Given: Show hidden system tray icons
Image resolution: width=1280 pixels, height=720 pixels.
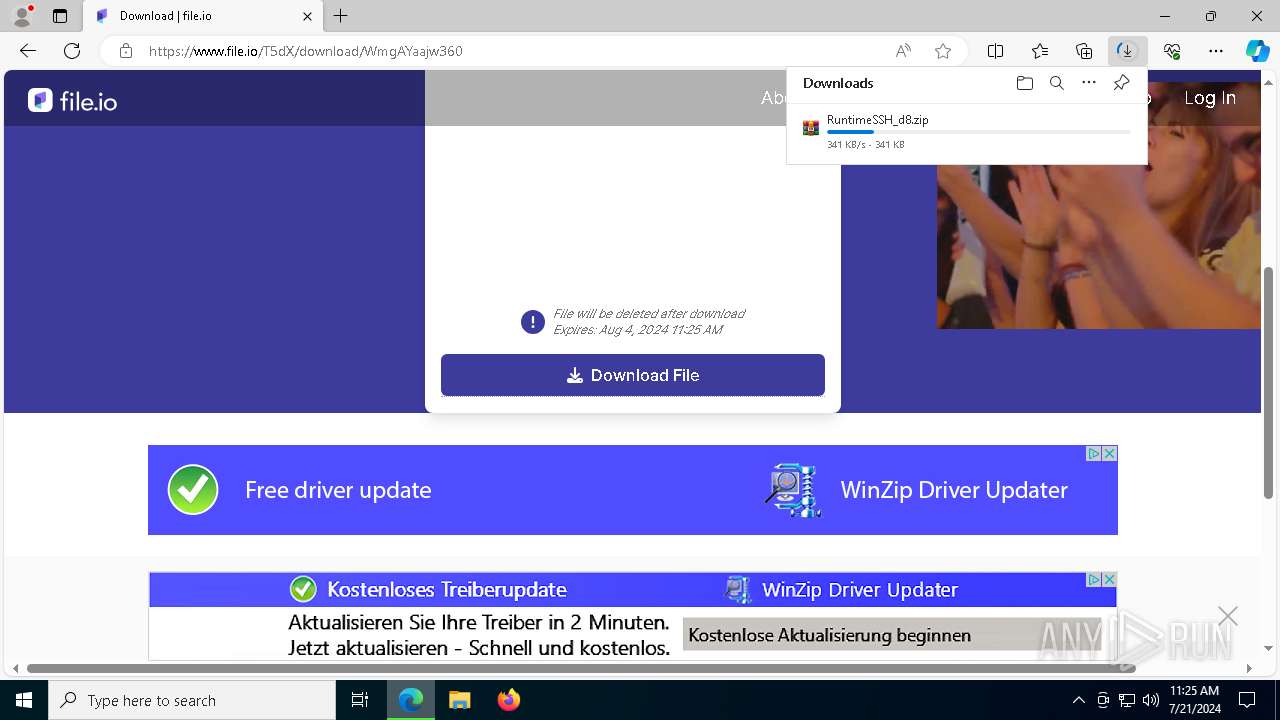Looking at the screenshot, I should tap(1079, 700).
